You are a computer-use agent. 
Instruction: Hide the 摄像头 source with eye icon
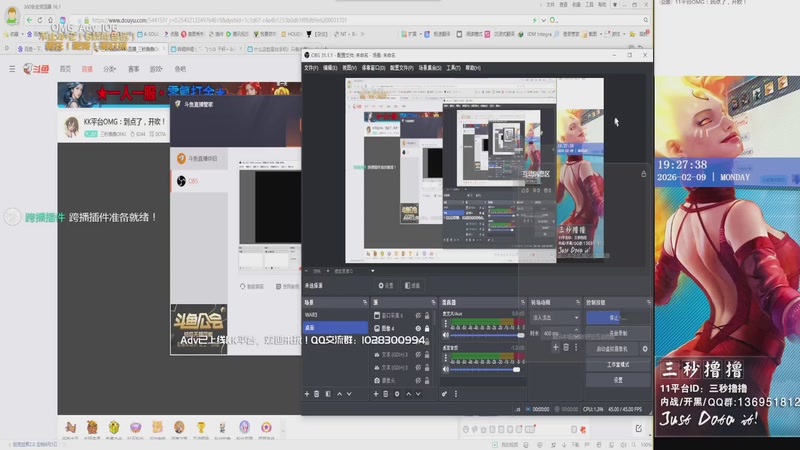(418, 380)
